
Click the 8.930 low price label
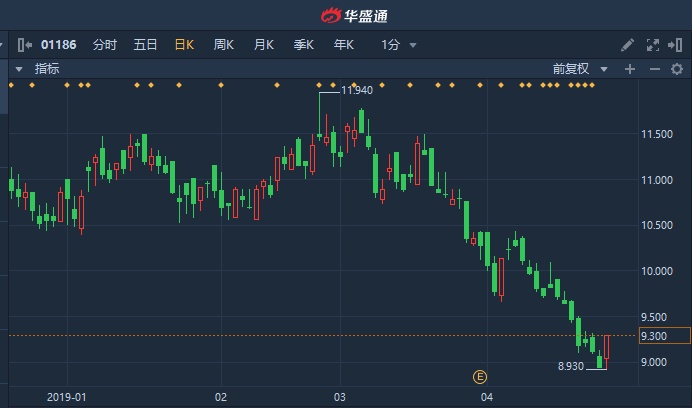(x=571, y=366)
